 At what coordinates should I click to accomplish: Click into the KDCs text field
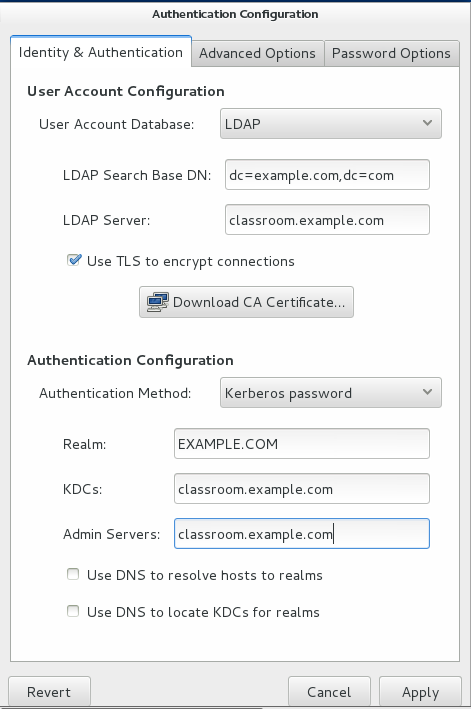(x=302, y=489)
